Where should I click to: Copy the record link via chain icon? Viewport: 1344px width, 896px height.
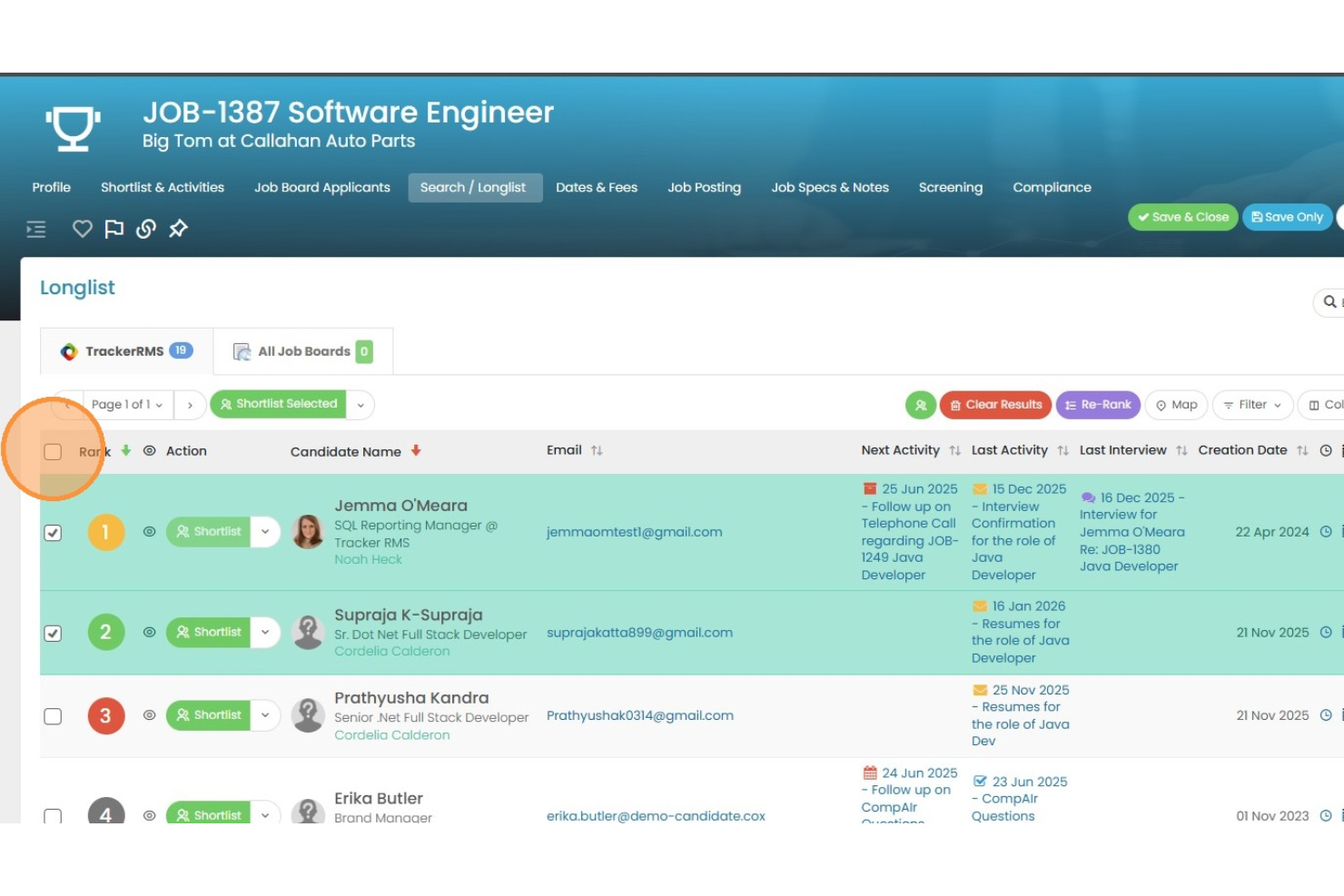[146, 229]
